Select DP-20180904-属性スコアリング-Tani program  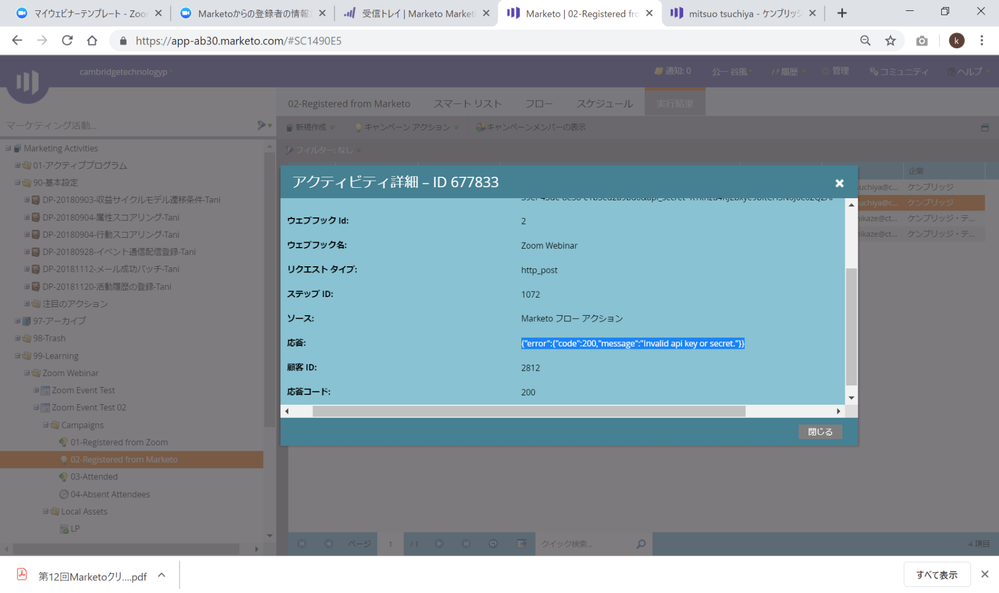111,217
